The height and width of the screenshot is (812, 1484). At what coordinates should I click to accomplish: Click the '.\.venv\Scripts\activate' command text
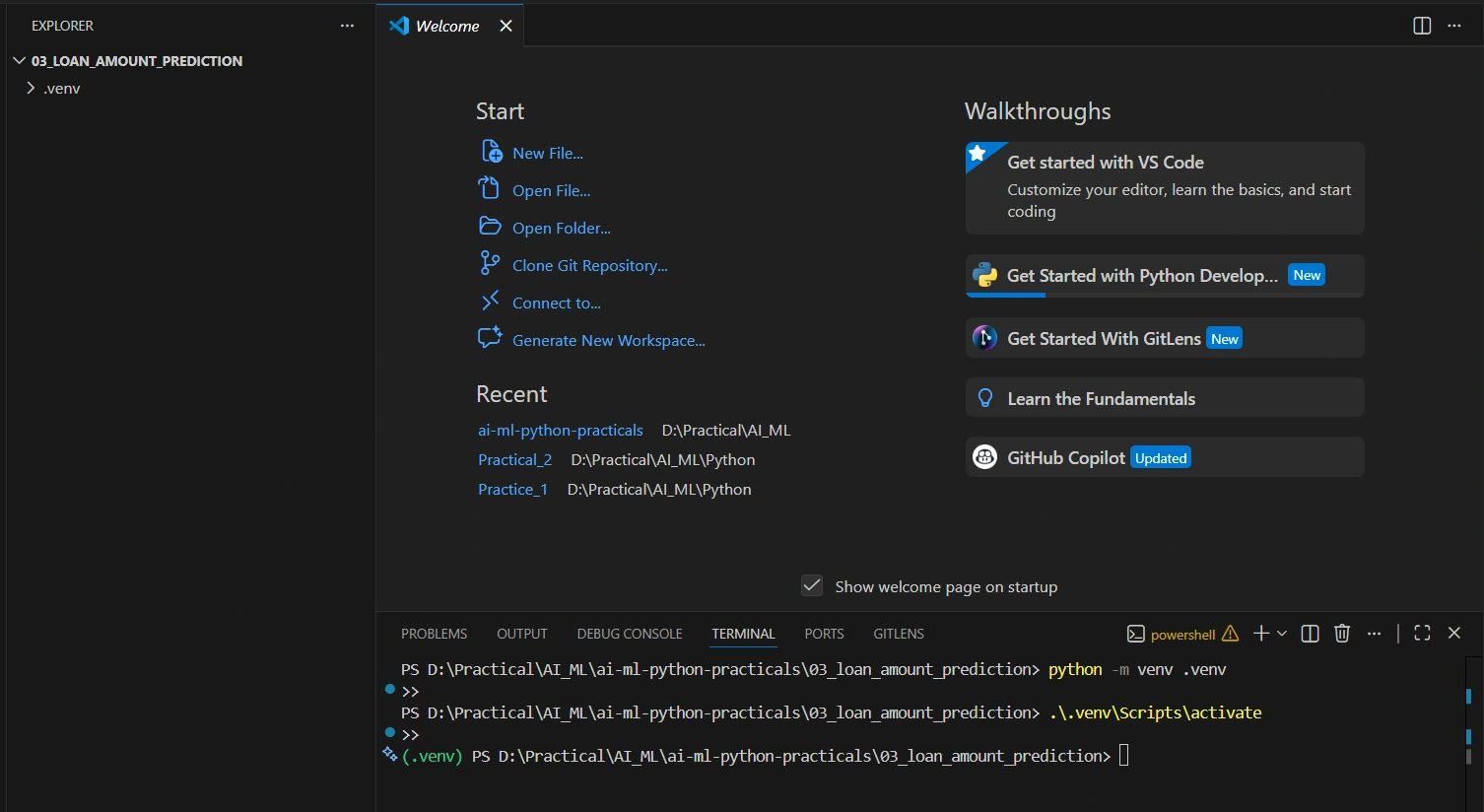1155,712
